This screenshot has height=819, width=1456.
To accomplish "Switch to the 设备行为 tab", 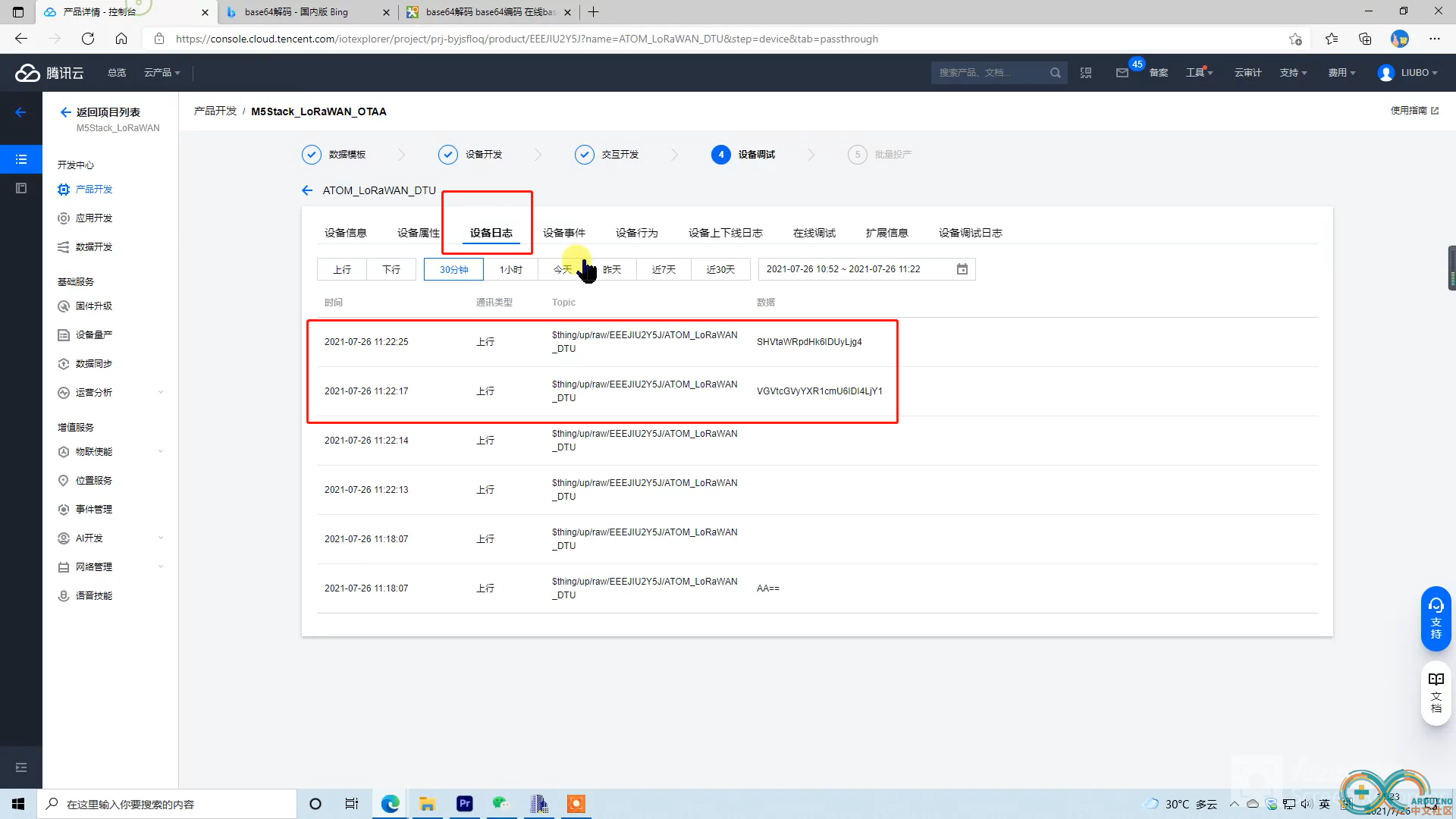I will pyautogui.click(x=637, y=233).
